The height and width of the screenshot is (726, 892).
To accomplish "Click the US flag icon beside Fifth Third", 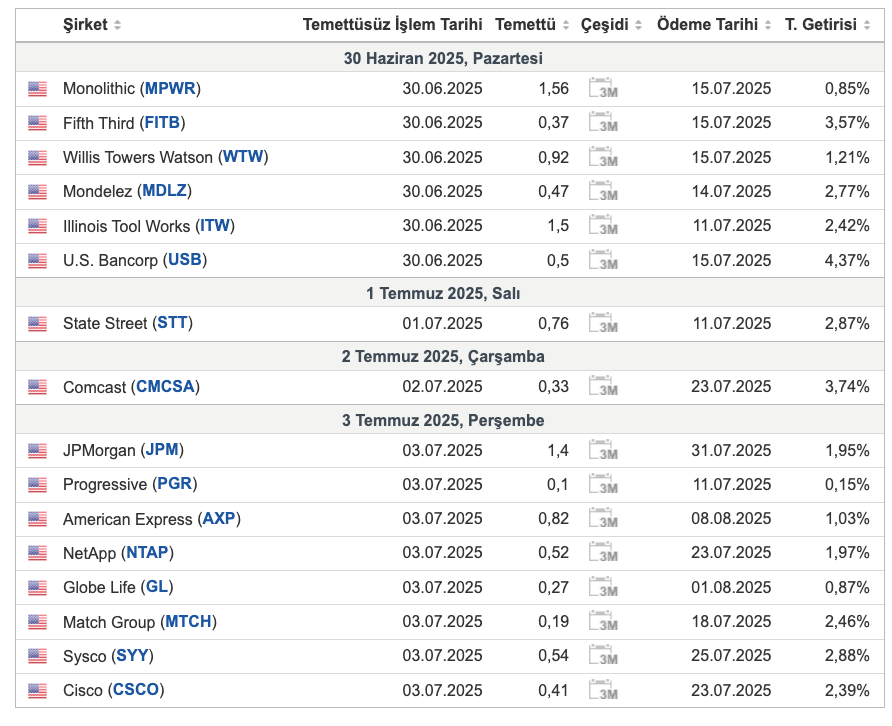I will (38, 123).
